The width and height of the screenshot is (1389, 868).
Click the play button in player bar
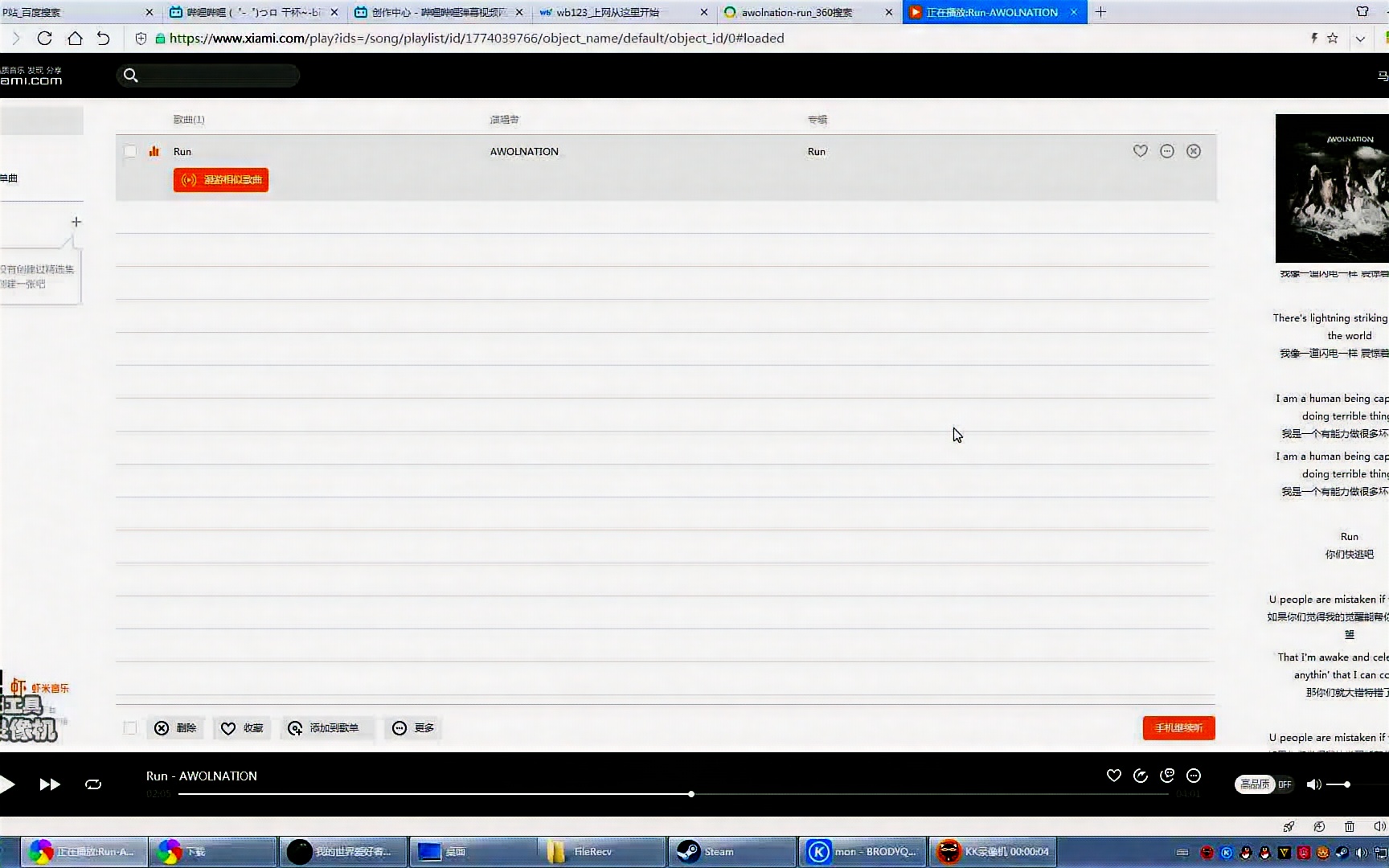point(6,784)
